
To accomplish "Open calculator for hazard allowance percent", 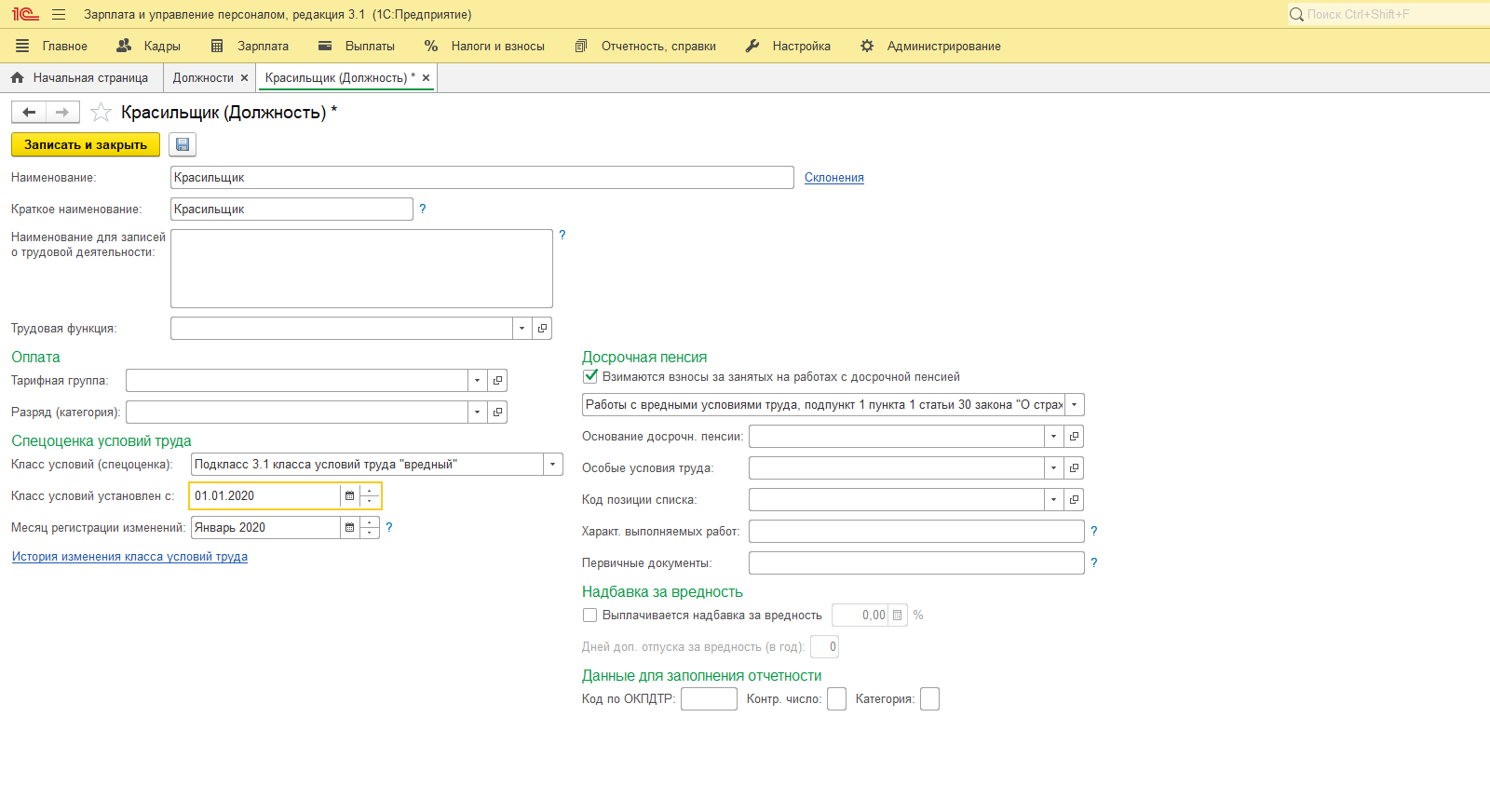I will point(897,616).
